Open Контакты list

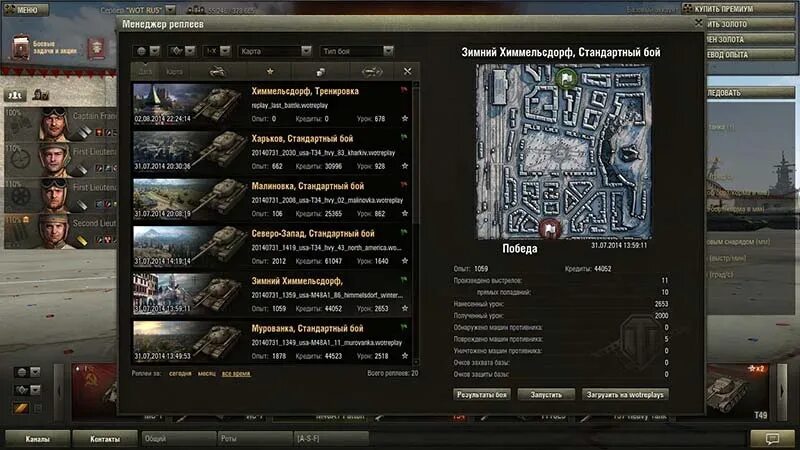(x=105, y=439)
